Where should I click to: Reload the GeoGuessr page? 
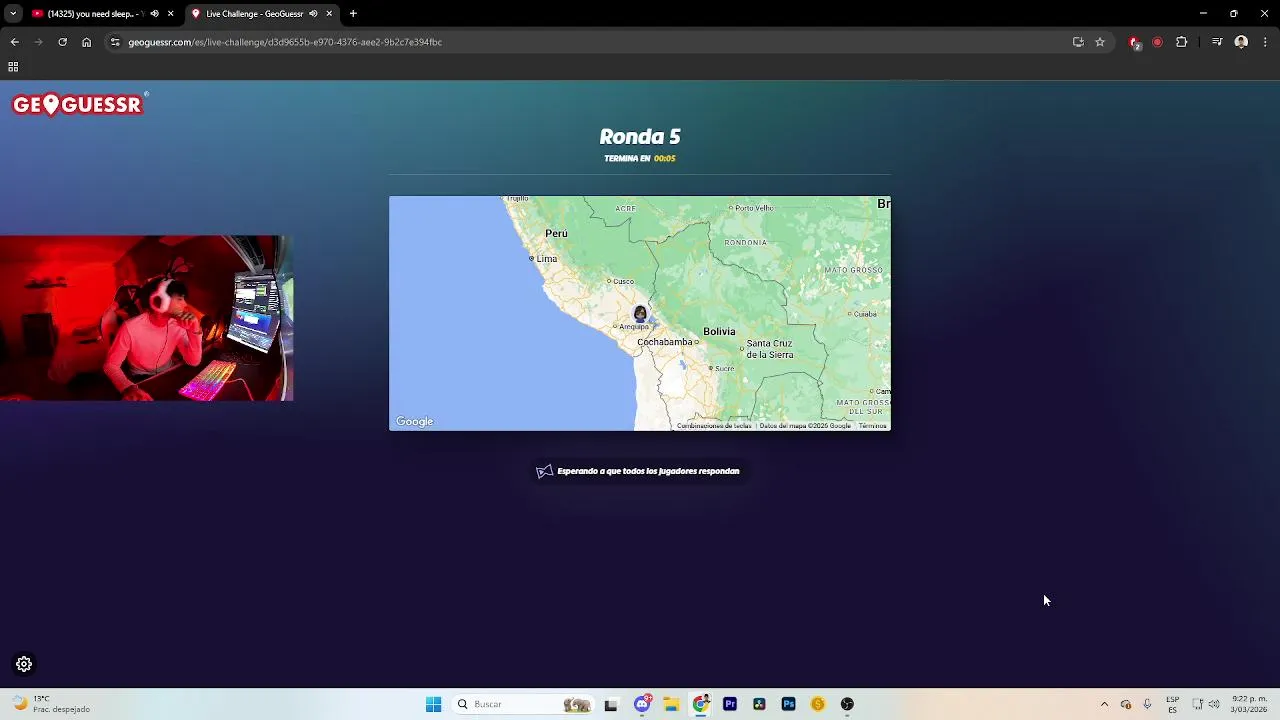coord(62,42)
